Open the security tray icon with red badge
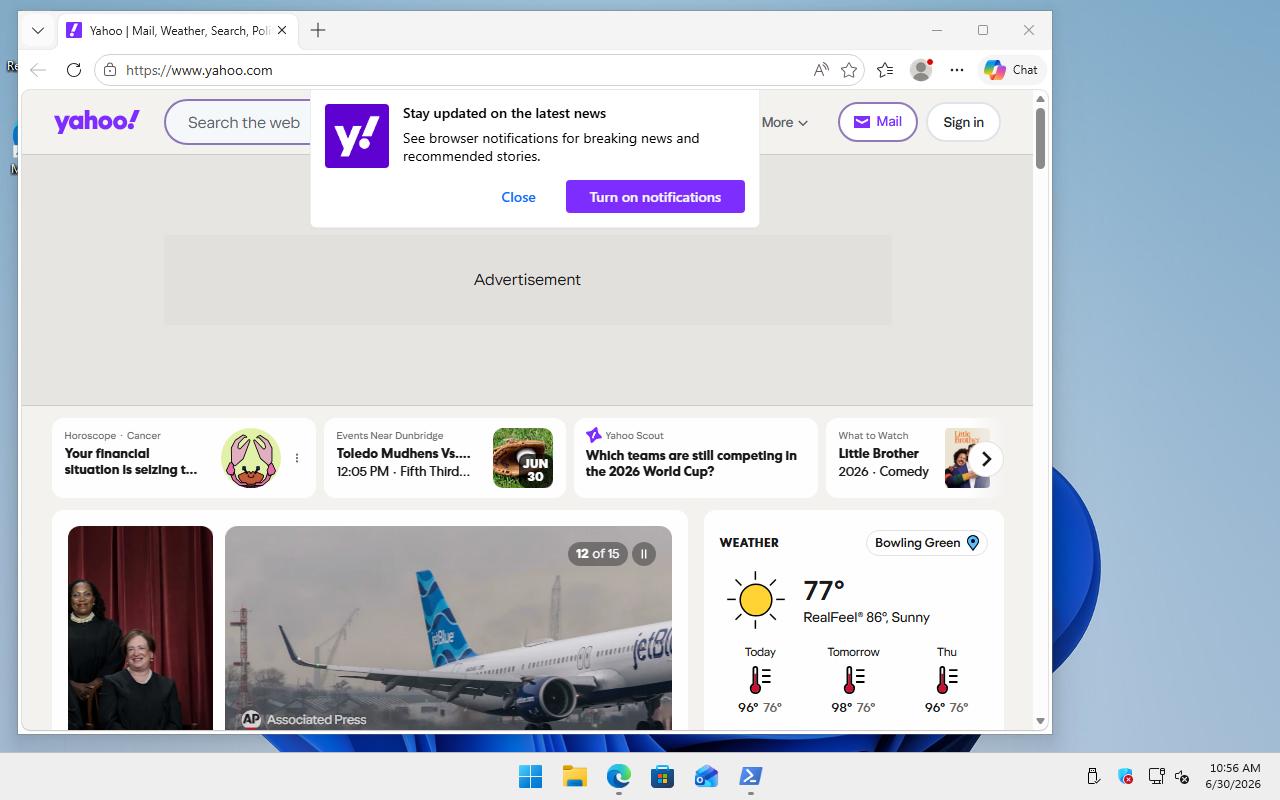Screen dimensions: 1280x800 [x=1125, y=776]
